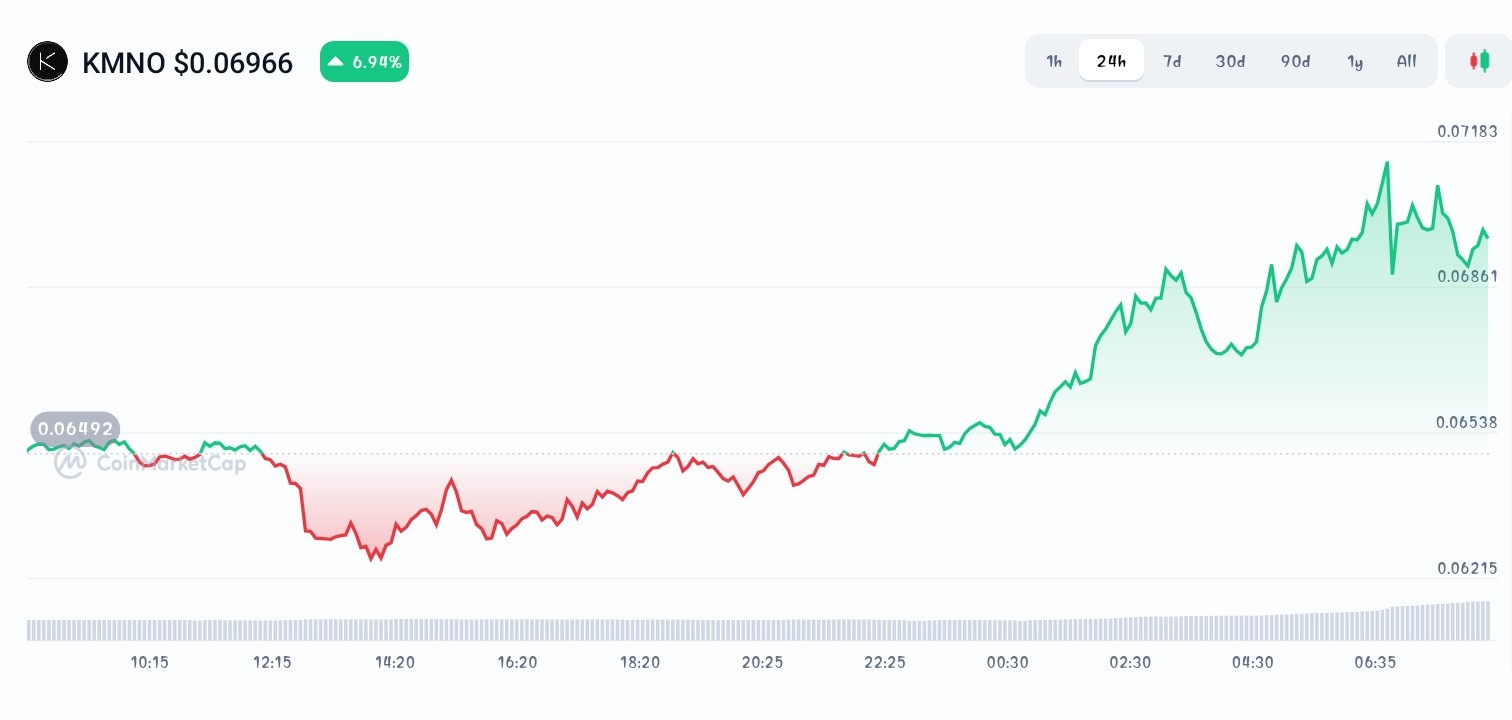Select the 1h time range
The image size is (1512, 720).
(1053, 61)
